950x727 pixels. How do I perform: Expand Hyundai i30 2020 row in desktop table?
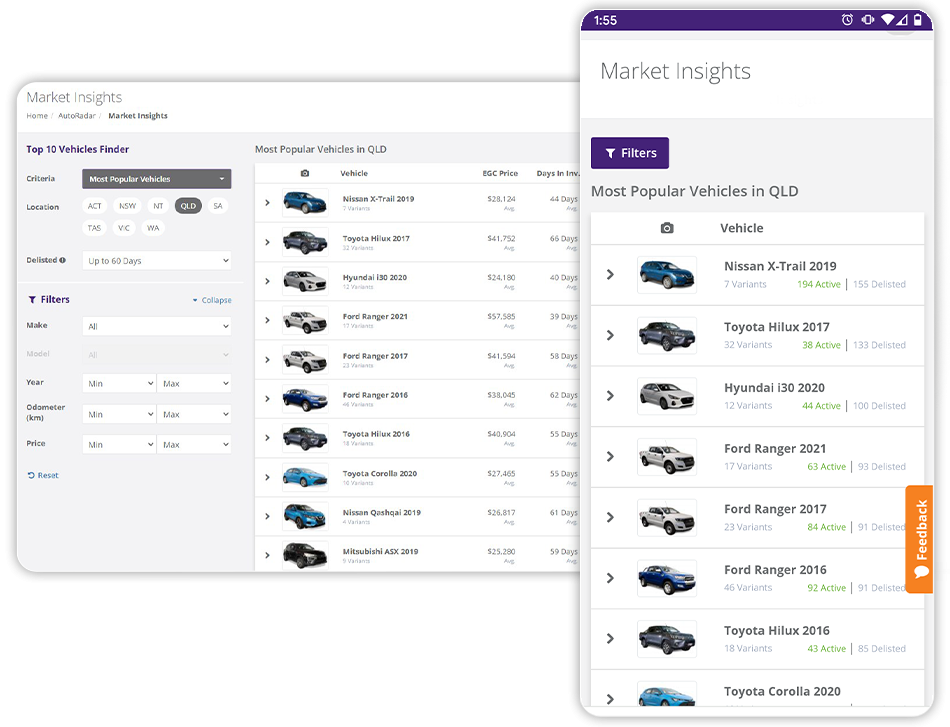(267, 281)
